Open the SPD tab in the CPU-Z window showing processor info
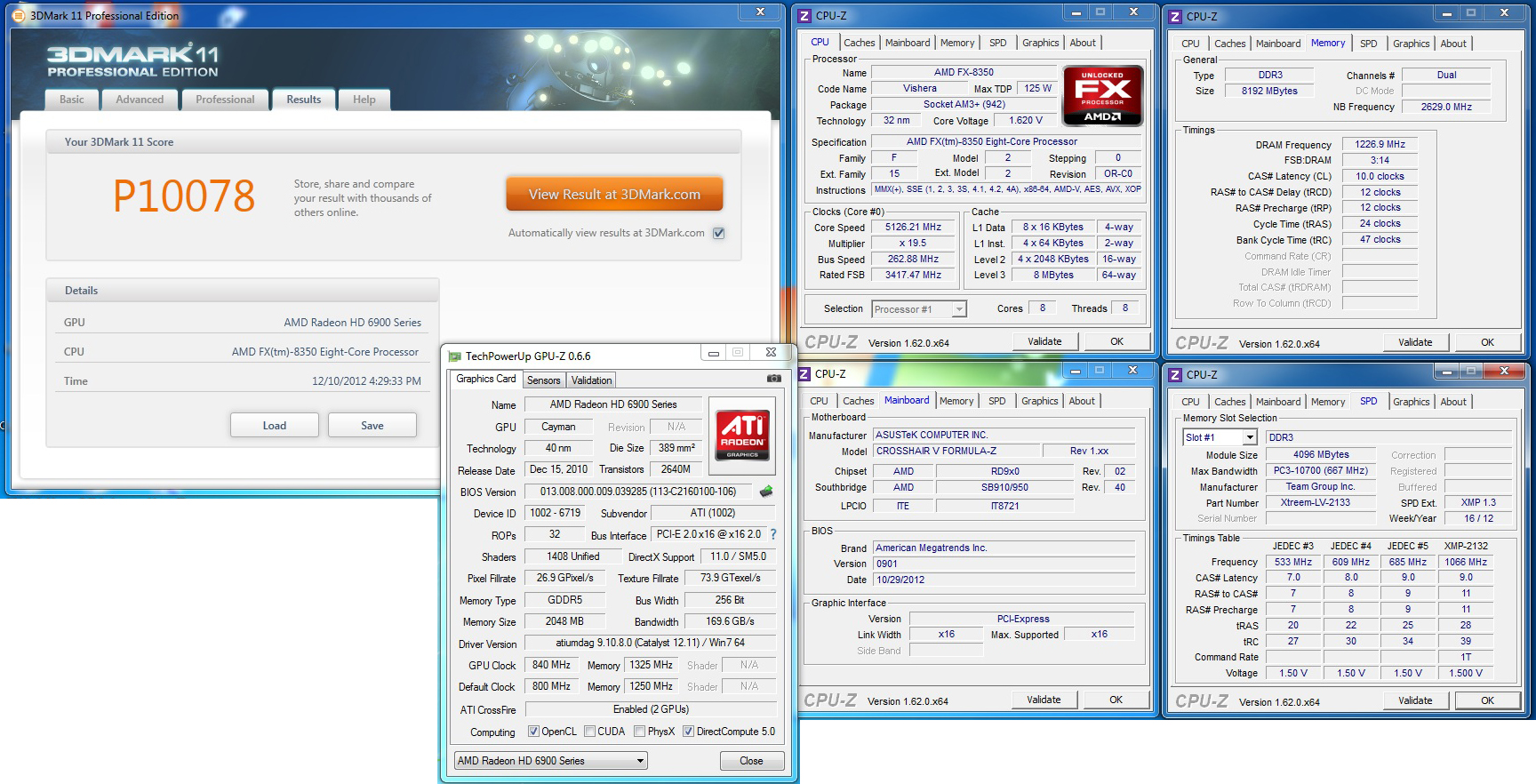This screenshot has width=1536, height=784. pyautogui.click(x=998, y=43)
